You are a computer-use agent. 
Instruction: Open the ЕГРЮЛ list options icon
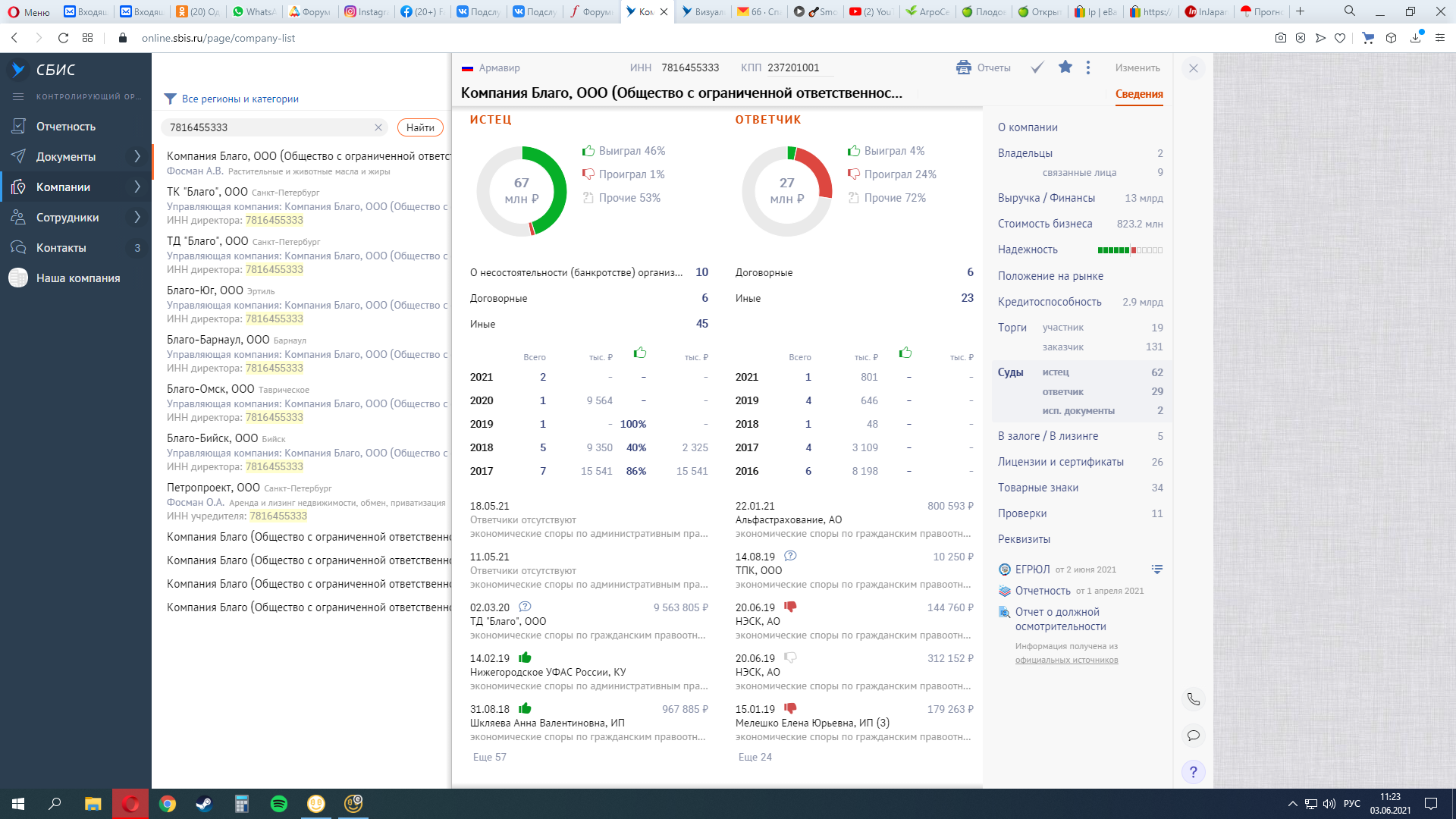tap(1157, 569)
